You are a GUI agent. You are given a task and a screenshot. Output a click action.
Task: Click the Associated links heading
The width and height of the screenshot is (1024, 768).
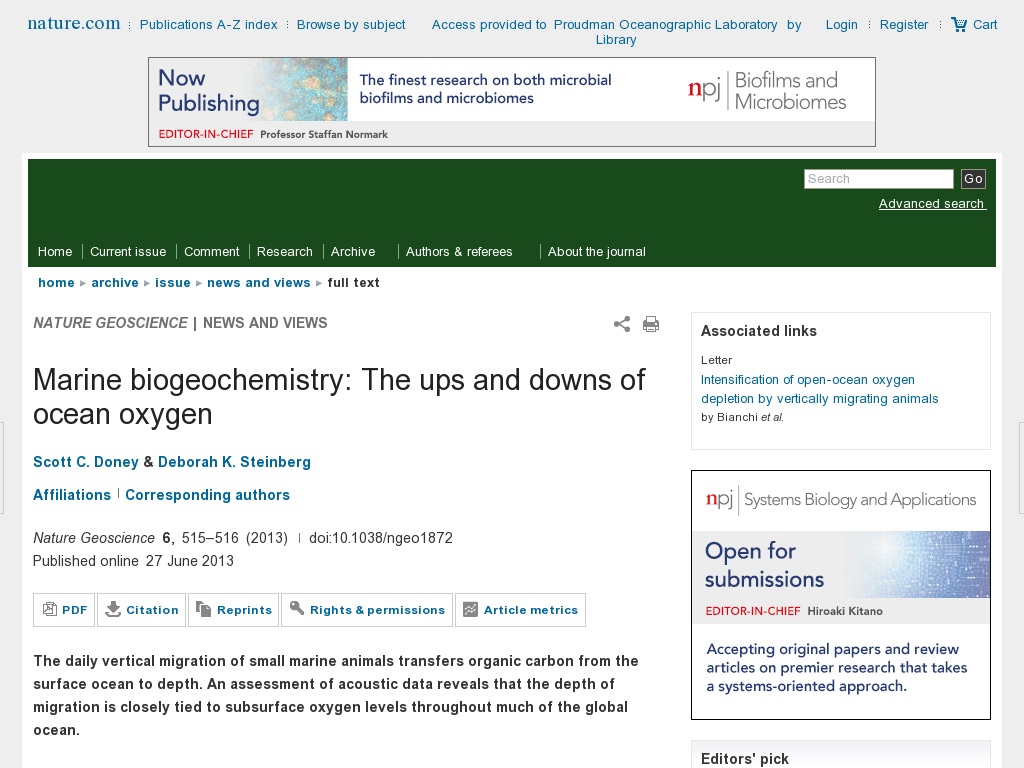tap(759, 331)
